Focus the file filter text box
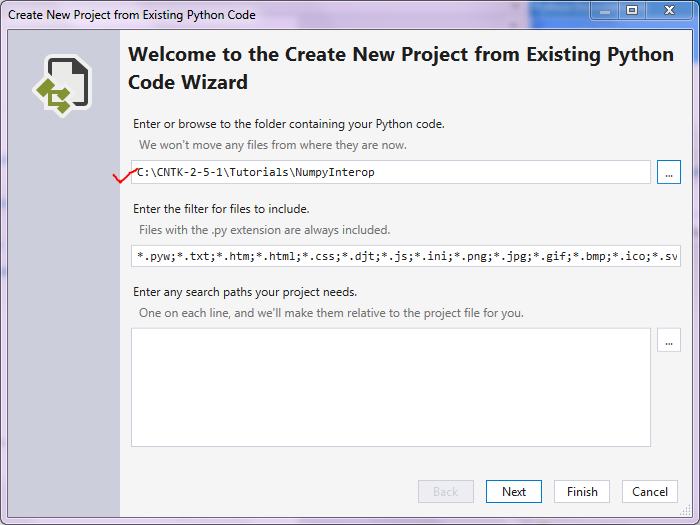 (405, 256)
